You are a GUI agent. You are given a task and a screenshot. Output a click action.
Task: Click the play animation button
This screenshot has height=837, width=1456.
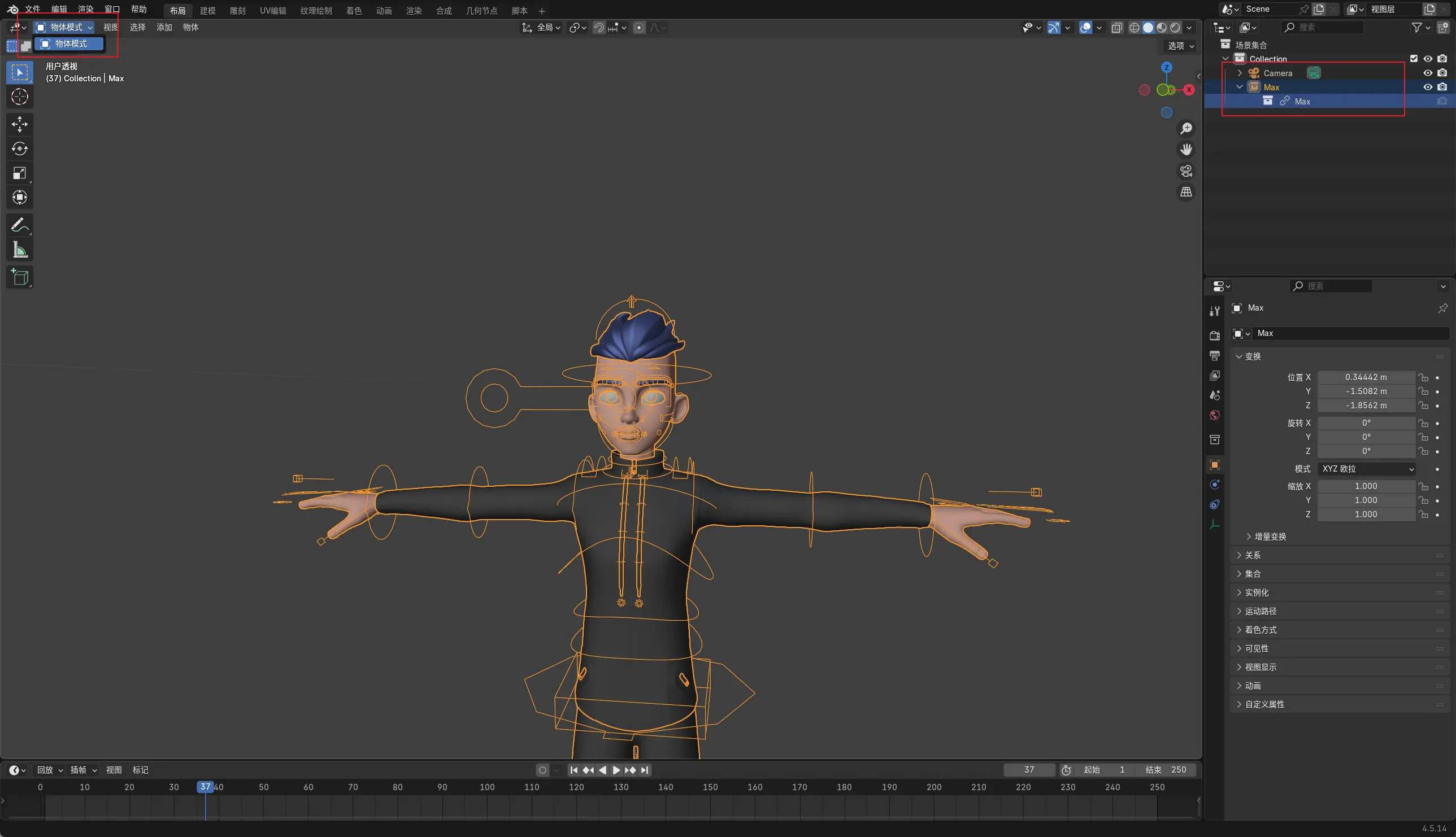(x=616, y=770)
